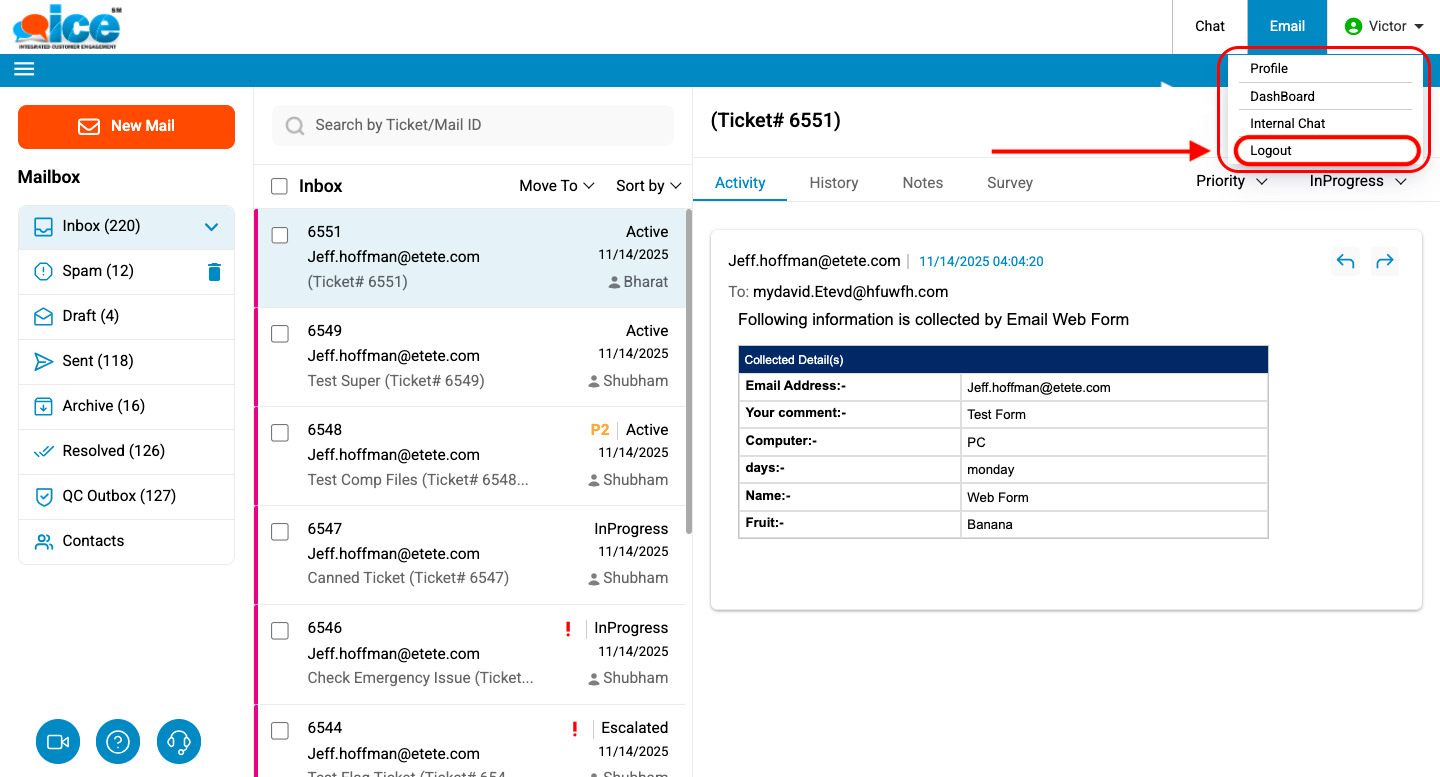
Task: Click the reply arrow icon
Action: 1345,262
